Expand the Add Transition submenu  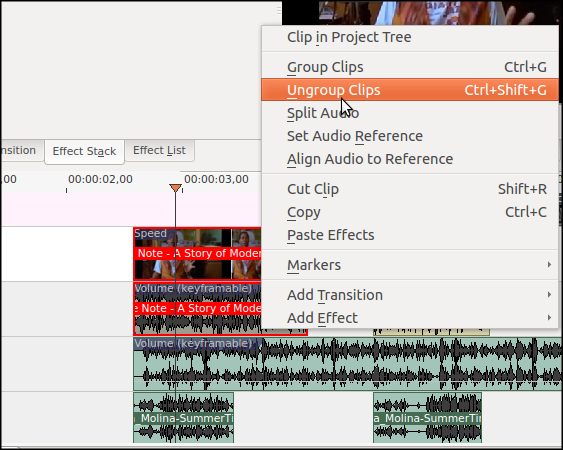410,295
